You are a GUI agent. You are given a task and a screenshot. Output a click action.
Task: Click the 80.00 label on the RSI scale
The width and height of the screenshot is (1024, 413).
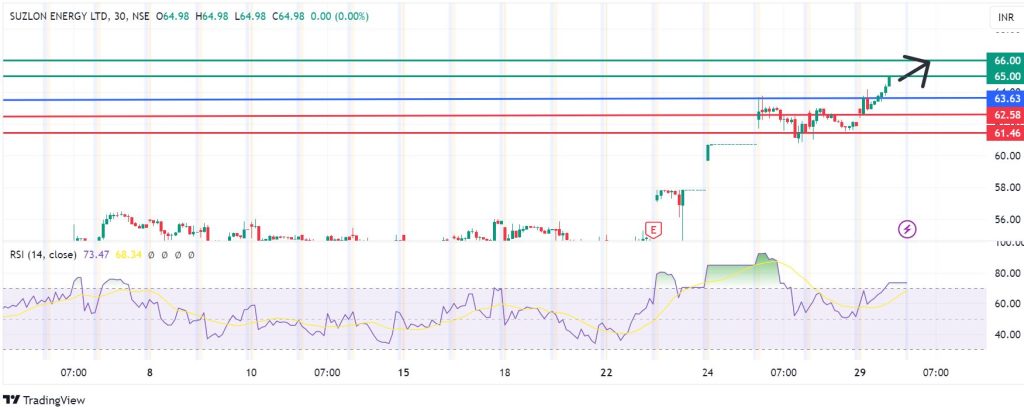1008,273
